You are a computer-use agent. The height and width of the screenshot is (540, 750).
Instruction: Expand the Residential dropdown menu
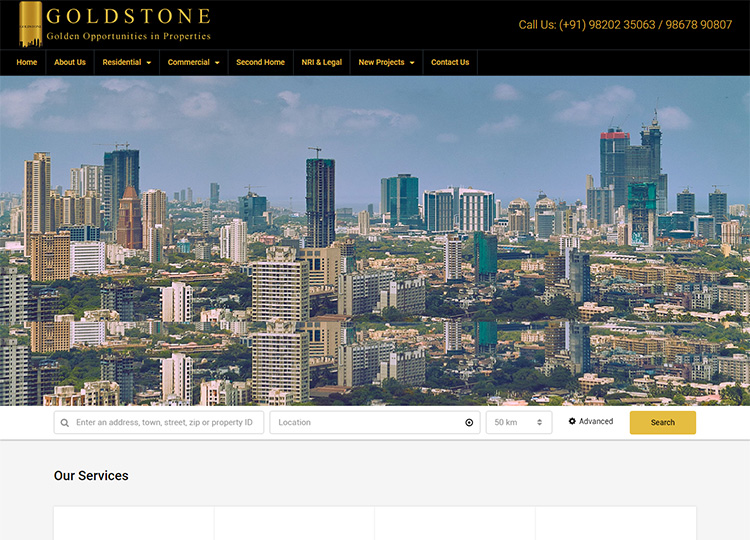coord(127,62)
